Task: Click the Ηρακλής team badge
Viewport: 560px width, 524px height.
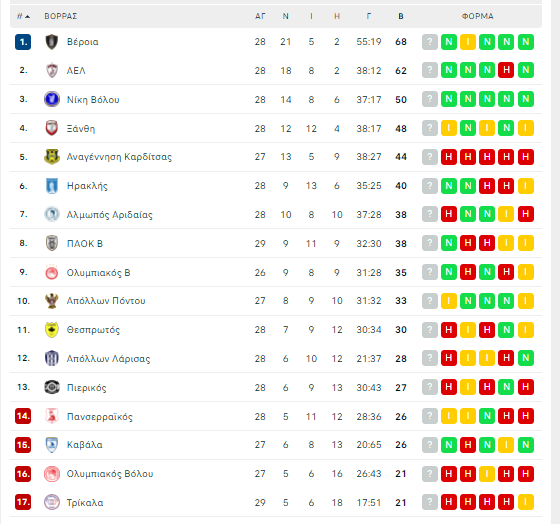Action: click(x=52, y=186)
